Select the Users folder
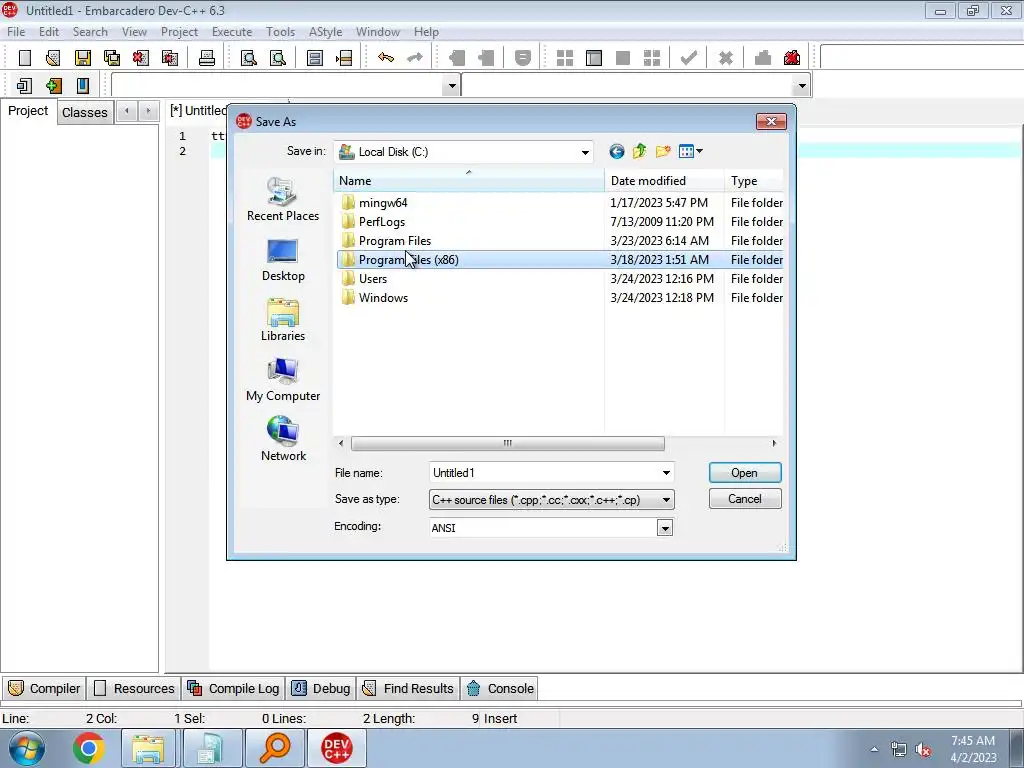The width and height of the screenshot is (1024, 768). (x=373, y=279)
